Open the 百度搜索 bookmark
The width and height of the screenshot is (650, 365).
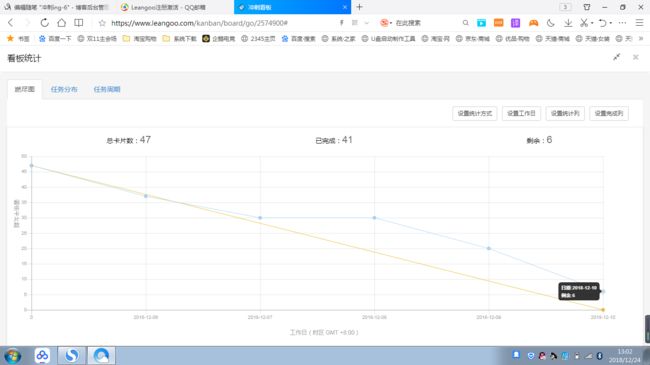pos(298,39)
